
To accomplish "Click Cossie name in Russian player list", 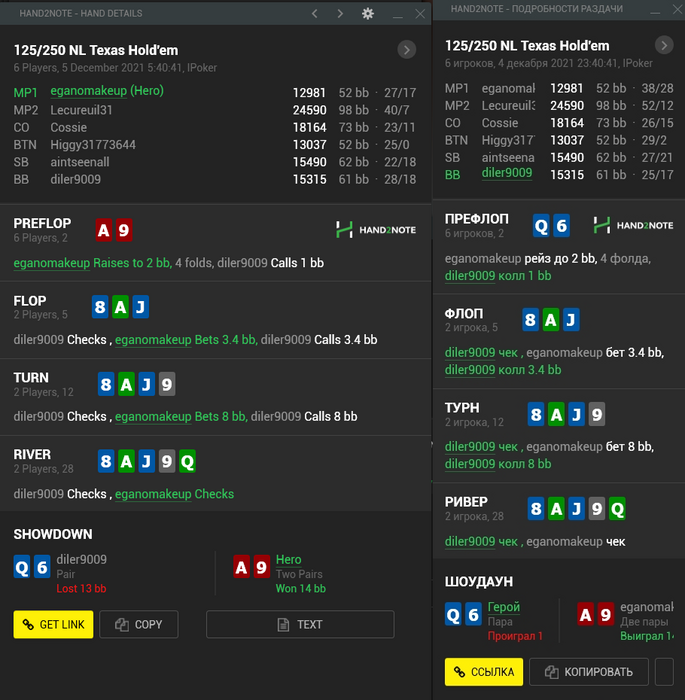I will click(500, 123).
